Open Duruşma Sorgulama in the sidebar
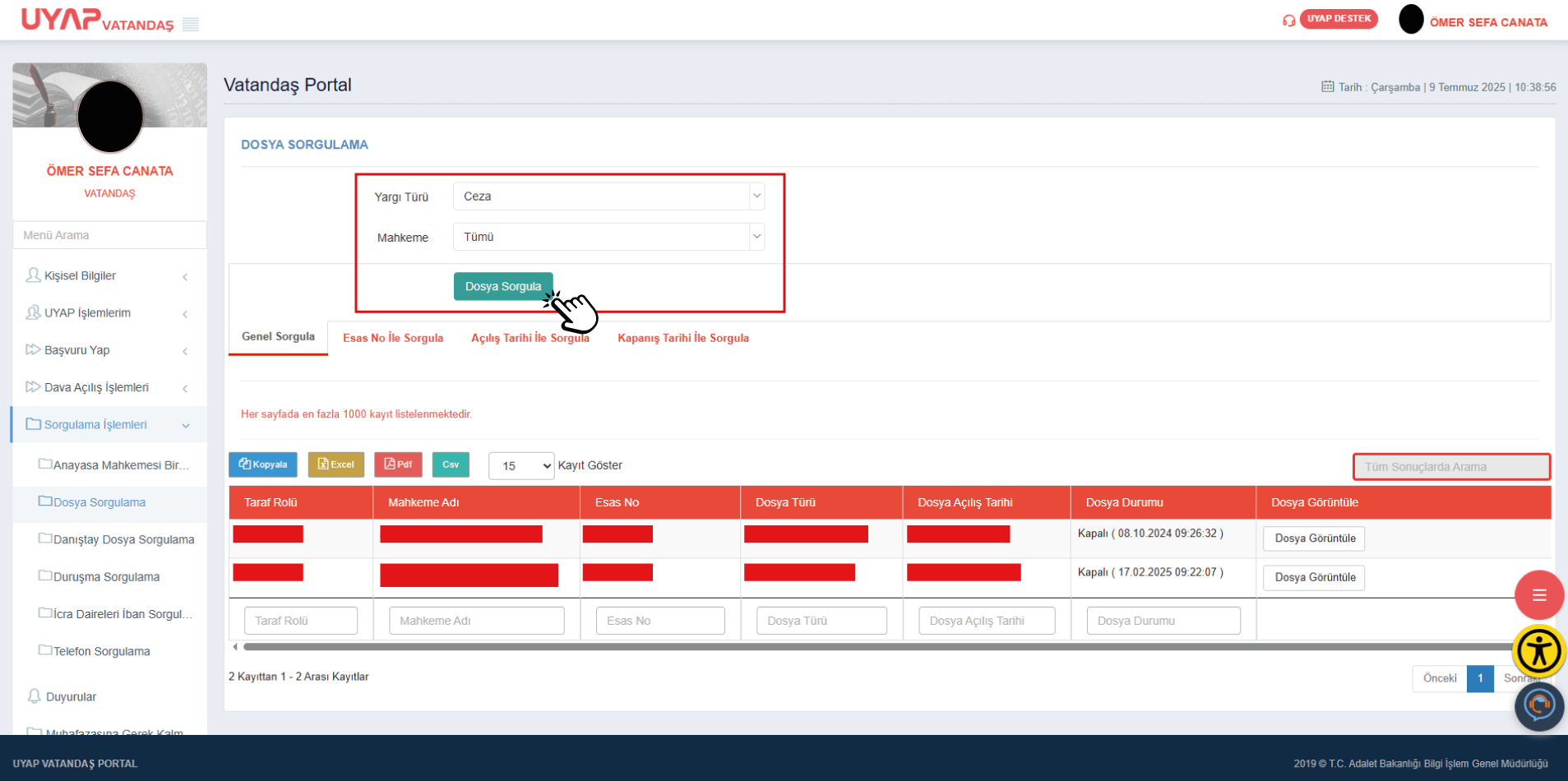This screenshot has width=1568, height=781. click(x=106, y=577)
